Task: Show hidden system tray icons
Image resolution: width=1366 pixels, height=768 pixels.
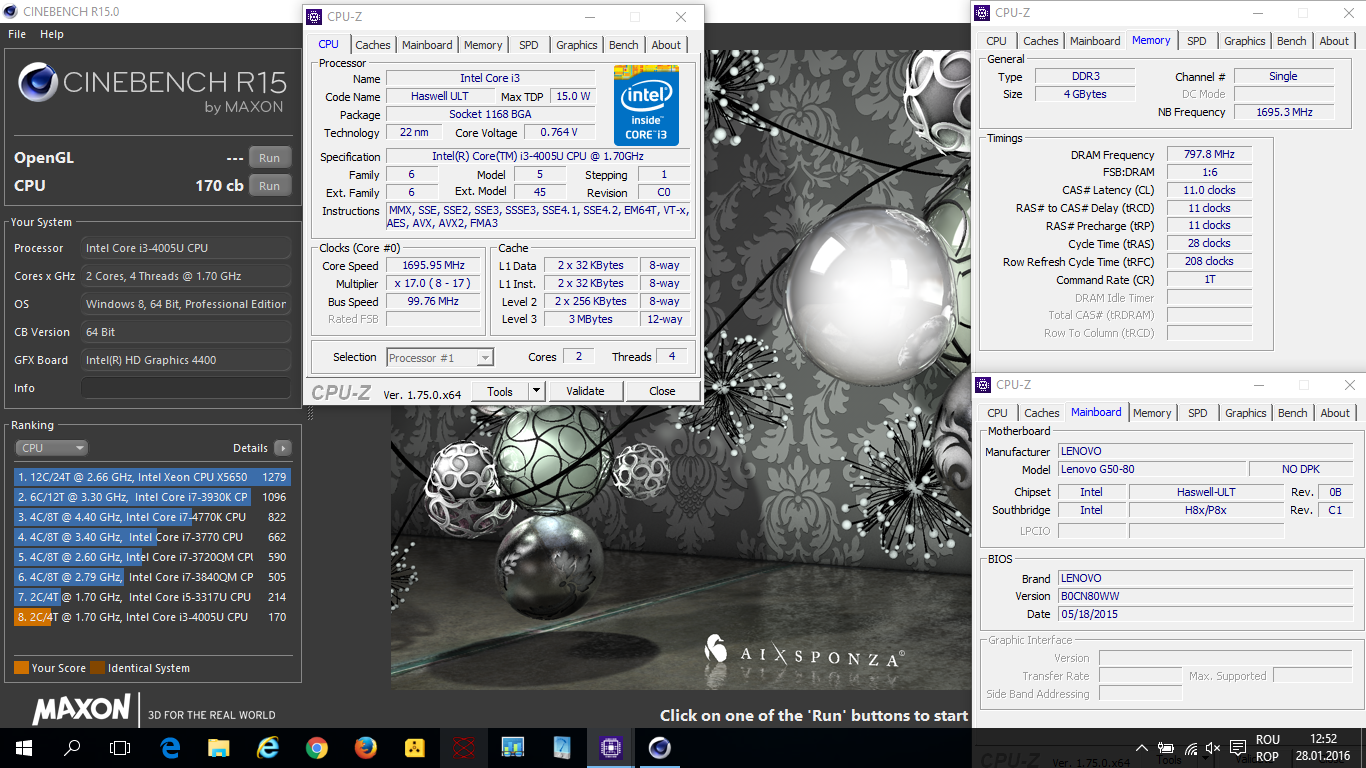Action: tap(1142, 748)
